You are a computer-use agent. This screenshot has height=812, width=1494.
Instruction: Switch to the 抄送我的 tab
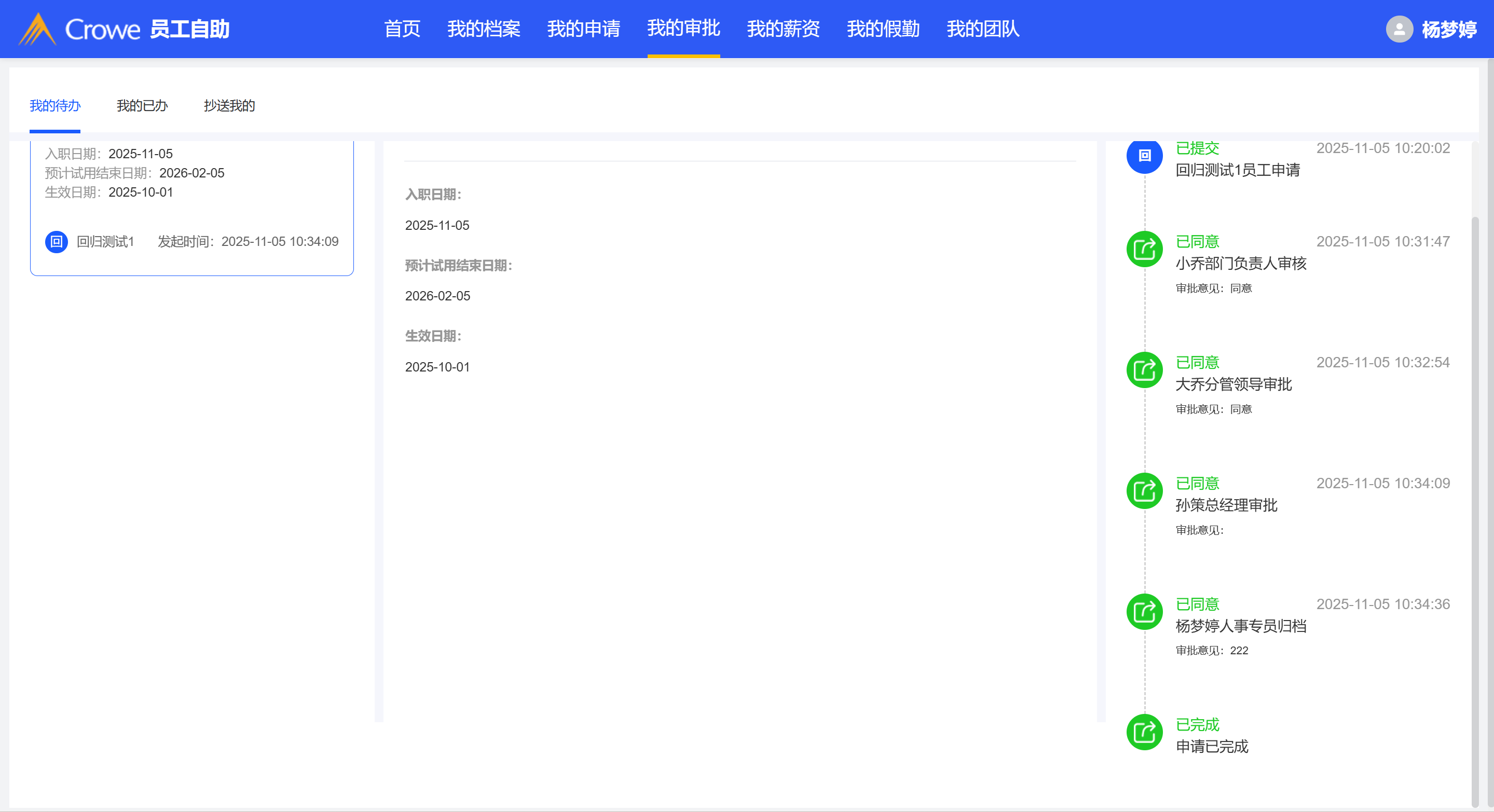pos(229,105)
